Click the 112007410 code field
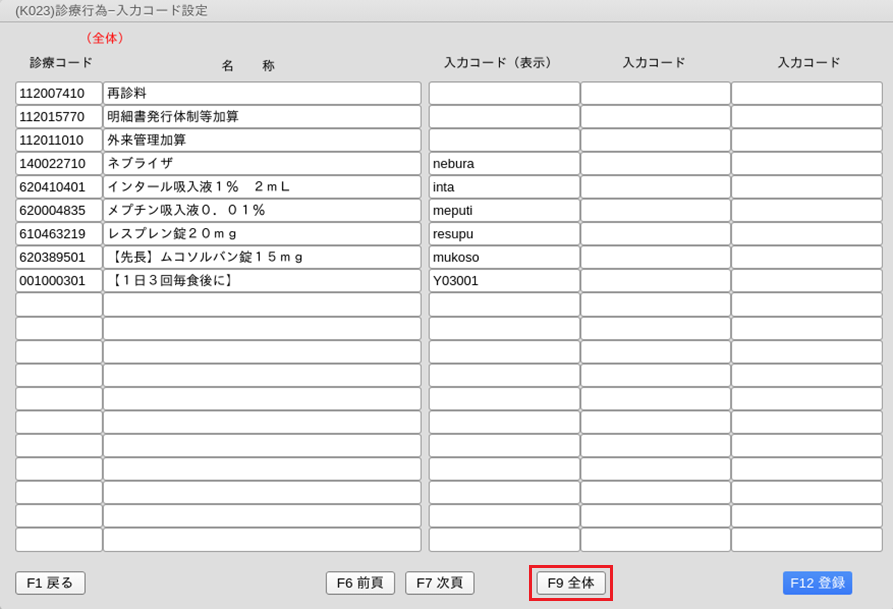This screenshot has height=609, width=893. (x=59, y=93)
